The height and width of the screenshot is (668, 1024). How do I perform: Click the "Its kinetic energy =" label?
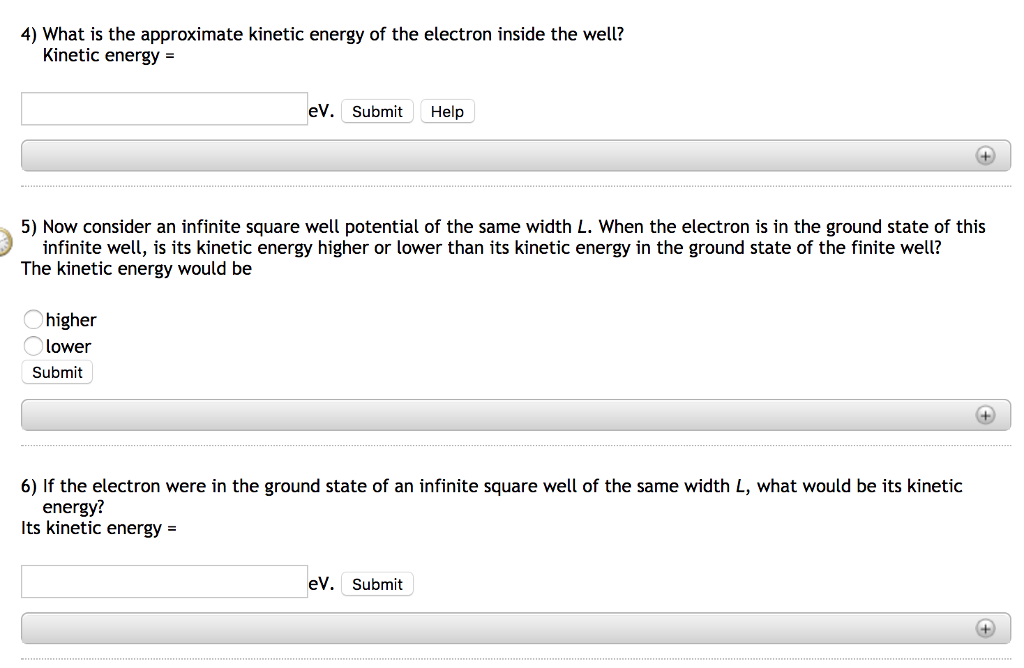tap(98, 528)
